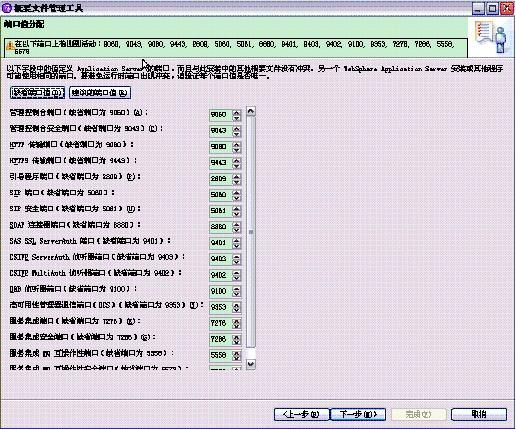Proceed with the 下一步 button
The height and width of the screenshot is (429, 516).
[x=358, y=414]
